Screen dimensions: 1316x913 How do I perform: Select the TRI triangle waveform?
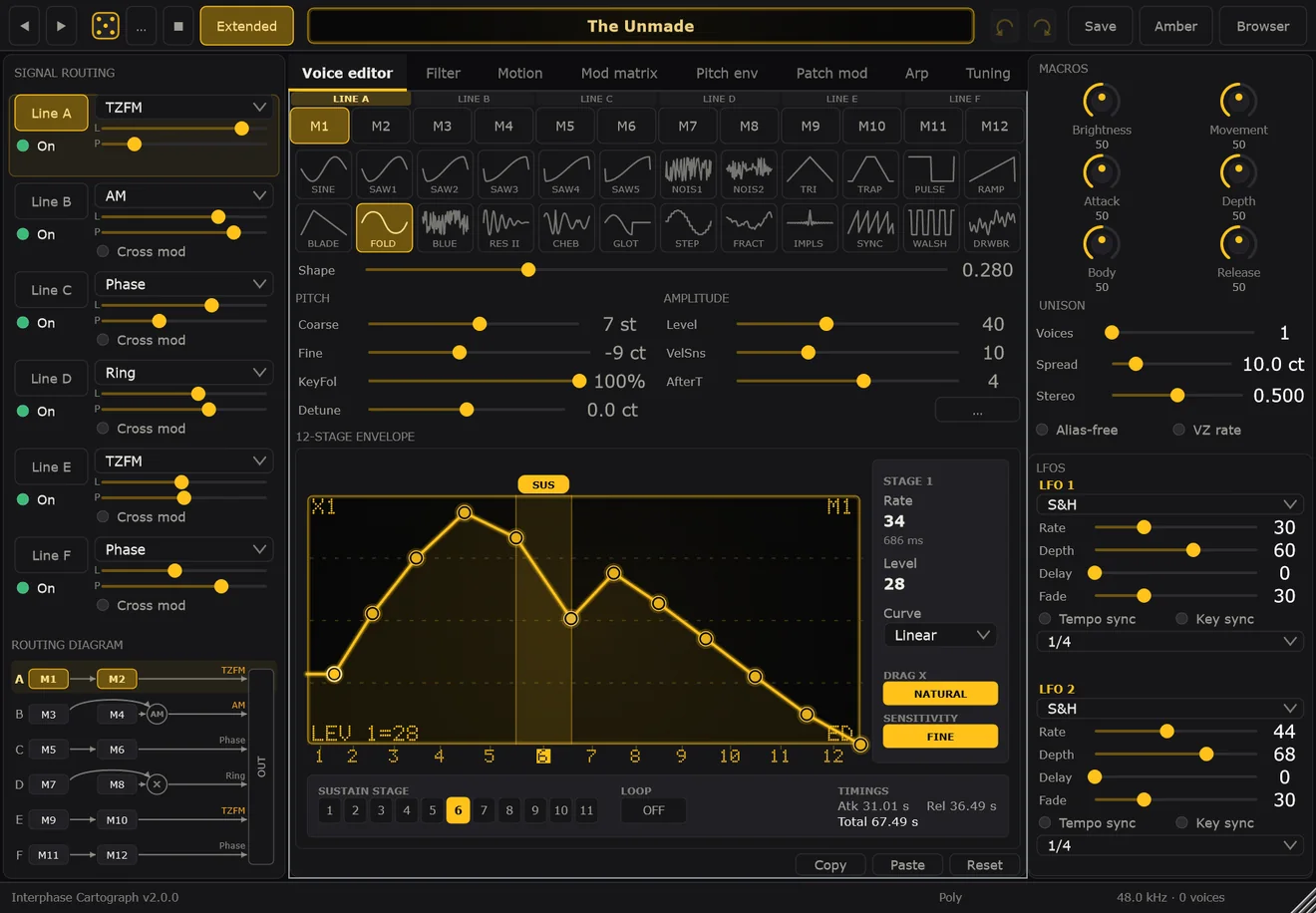coord(810,173)
